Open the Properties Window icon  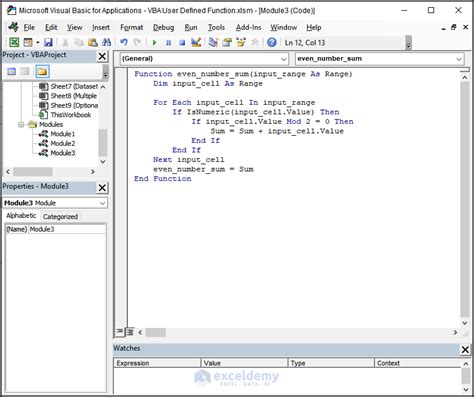pos(227,42)
